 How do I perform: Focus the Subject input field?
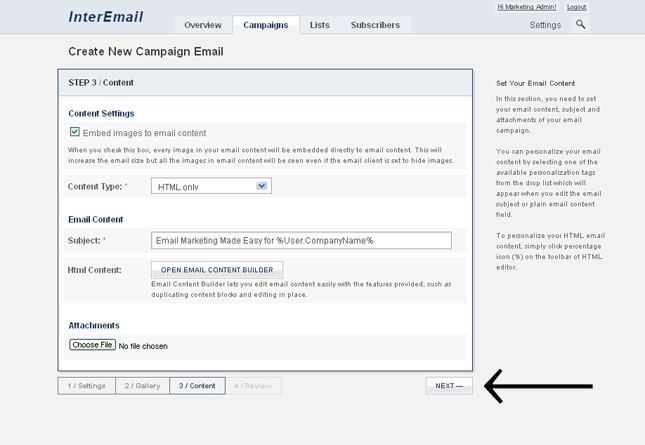pos(301,240)
